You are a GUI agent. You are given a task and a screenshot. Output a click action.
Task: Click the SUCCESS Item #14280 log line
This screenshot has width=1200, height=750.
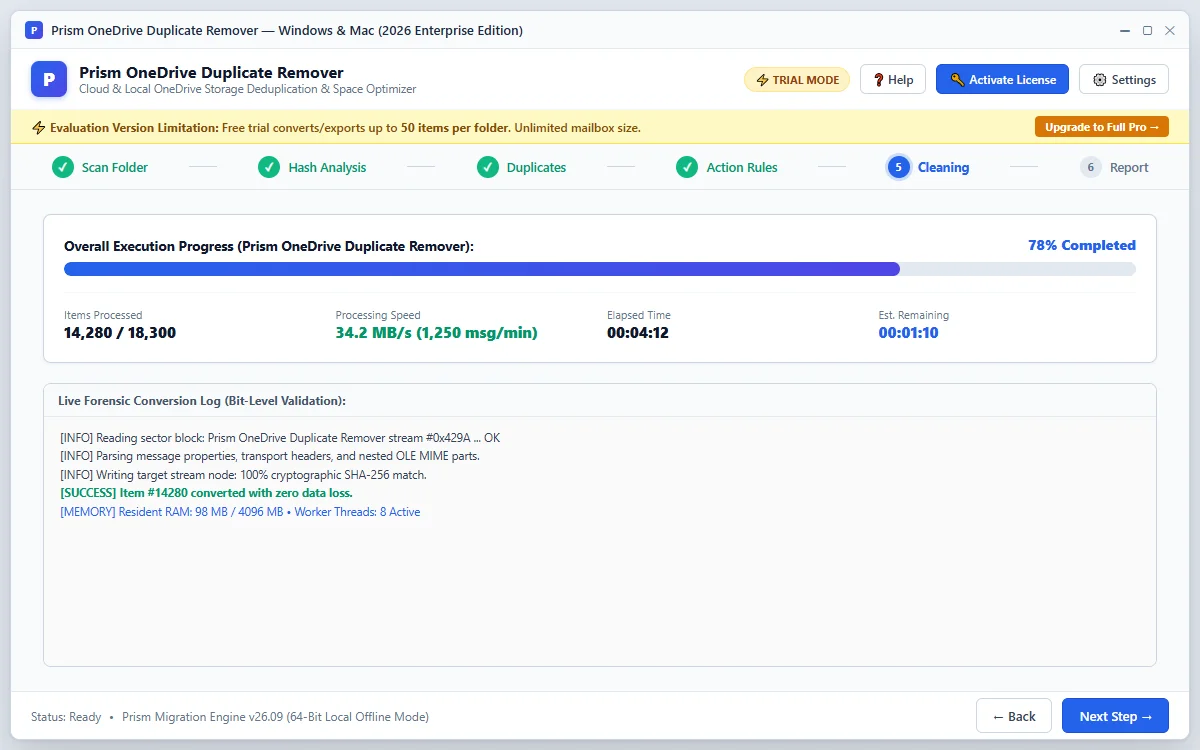point(206,493)
